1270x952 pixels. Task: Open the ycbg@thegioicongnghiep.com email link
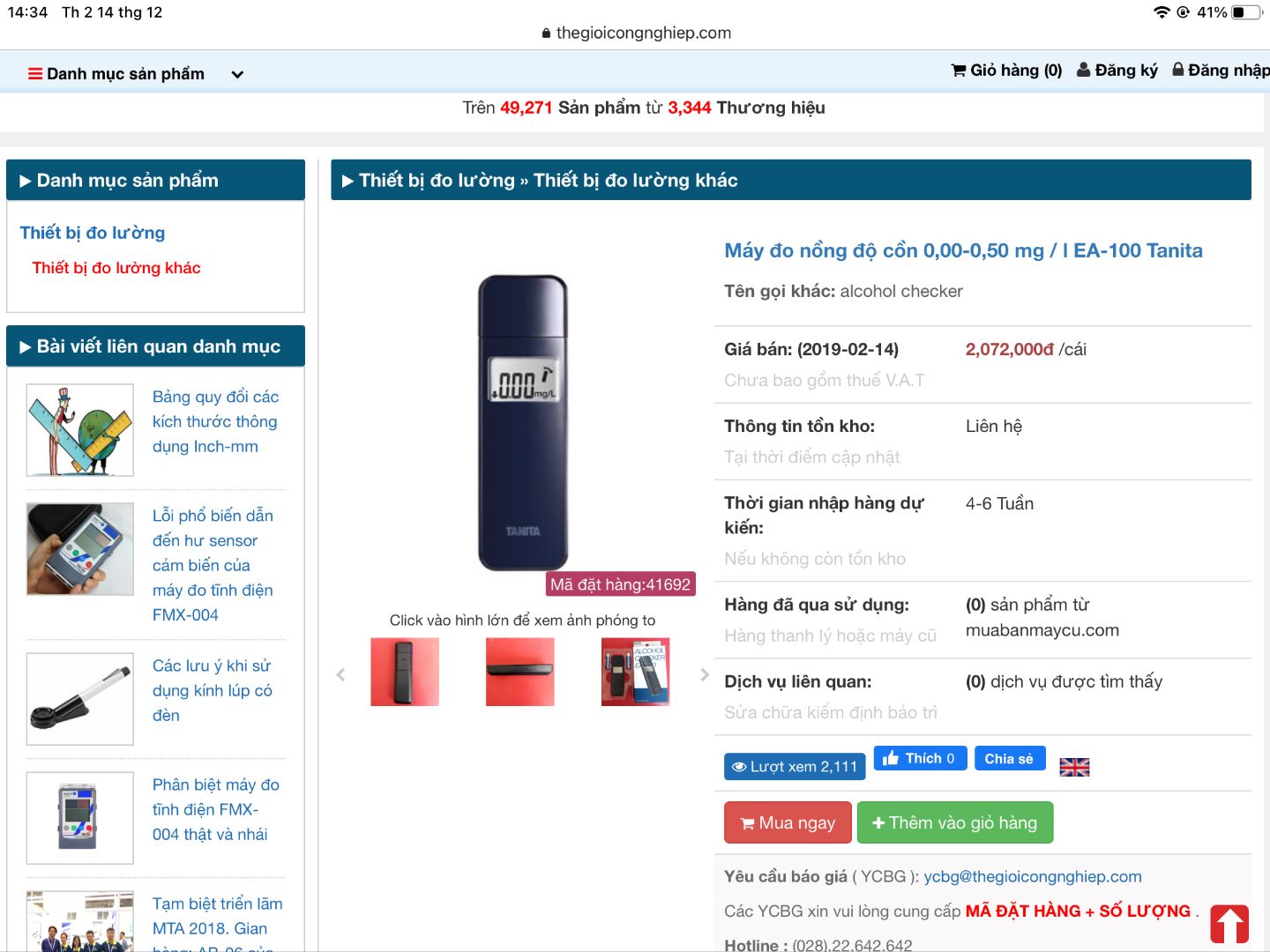[1033, 877]
